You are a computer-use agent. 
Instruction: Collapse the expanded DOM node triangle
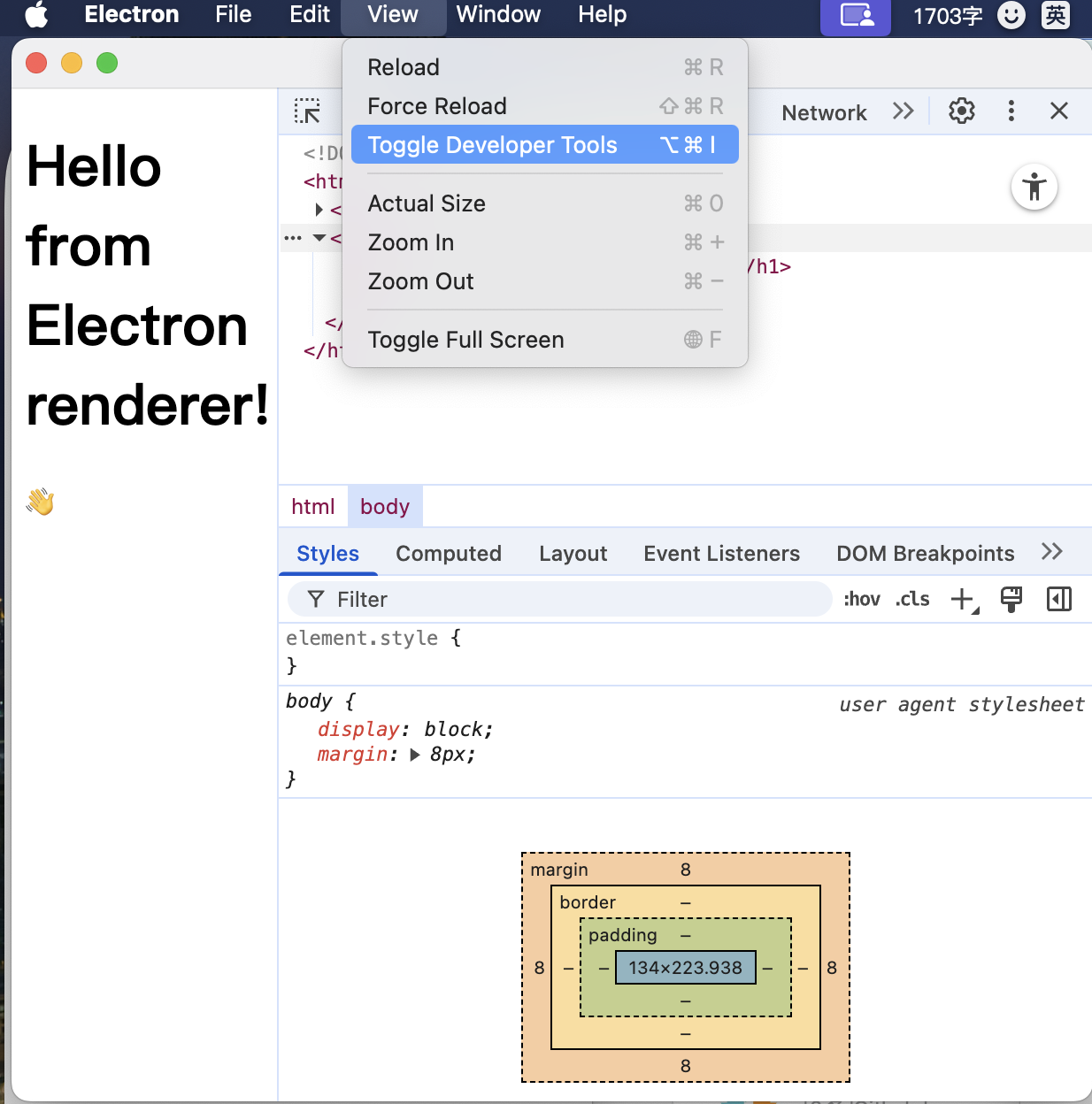(x=319, y=238)
